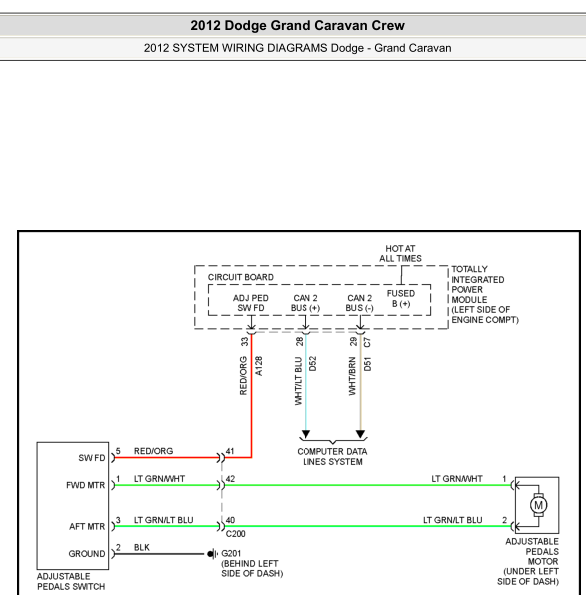Click the green wire between pin 42 and motor
This screenshot has height=595, width=586.
[368, 485]
